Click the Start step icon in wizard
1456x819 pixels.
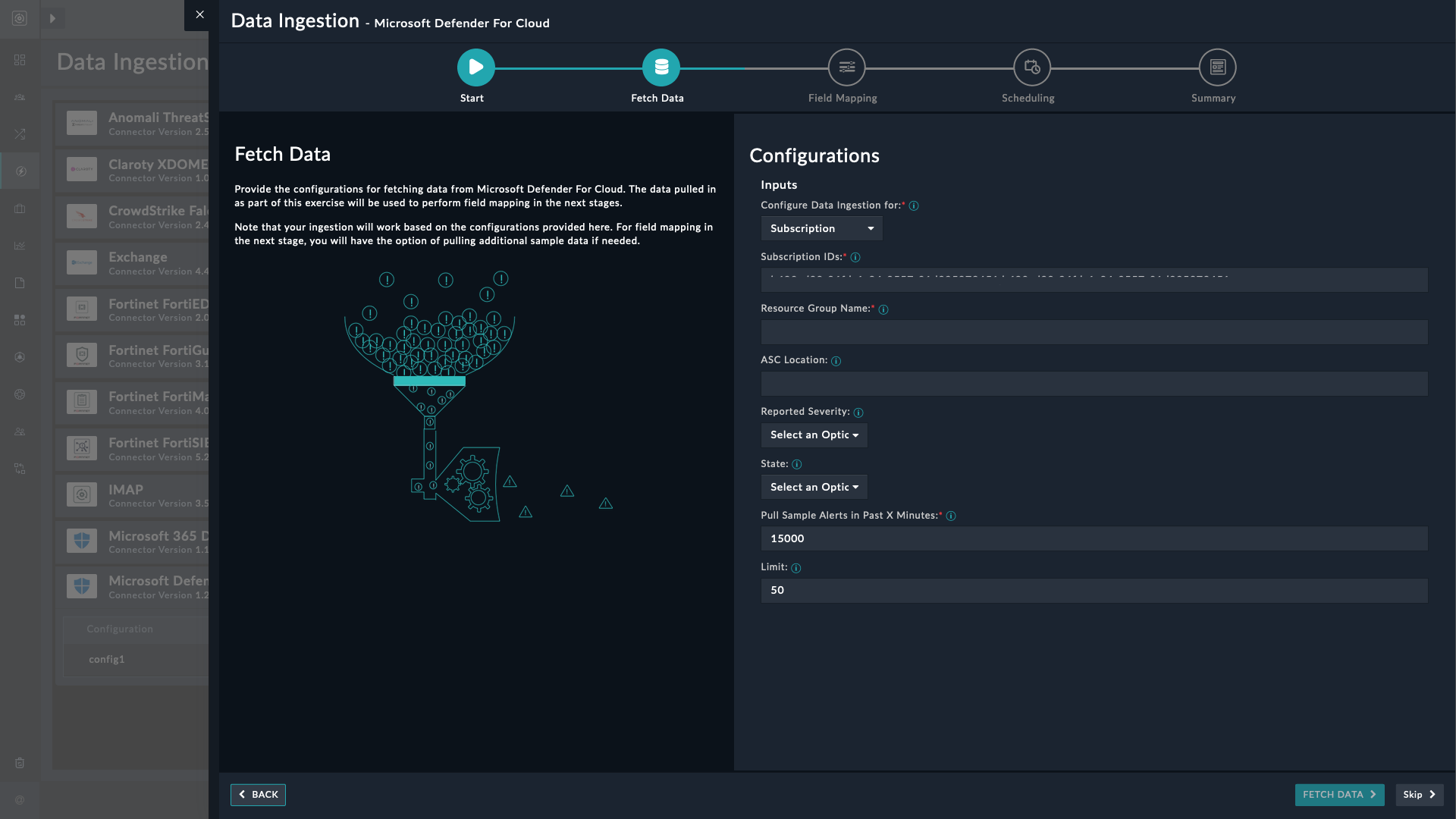click(x=475, y=67)
